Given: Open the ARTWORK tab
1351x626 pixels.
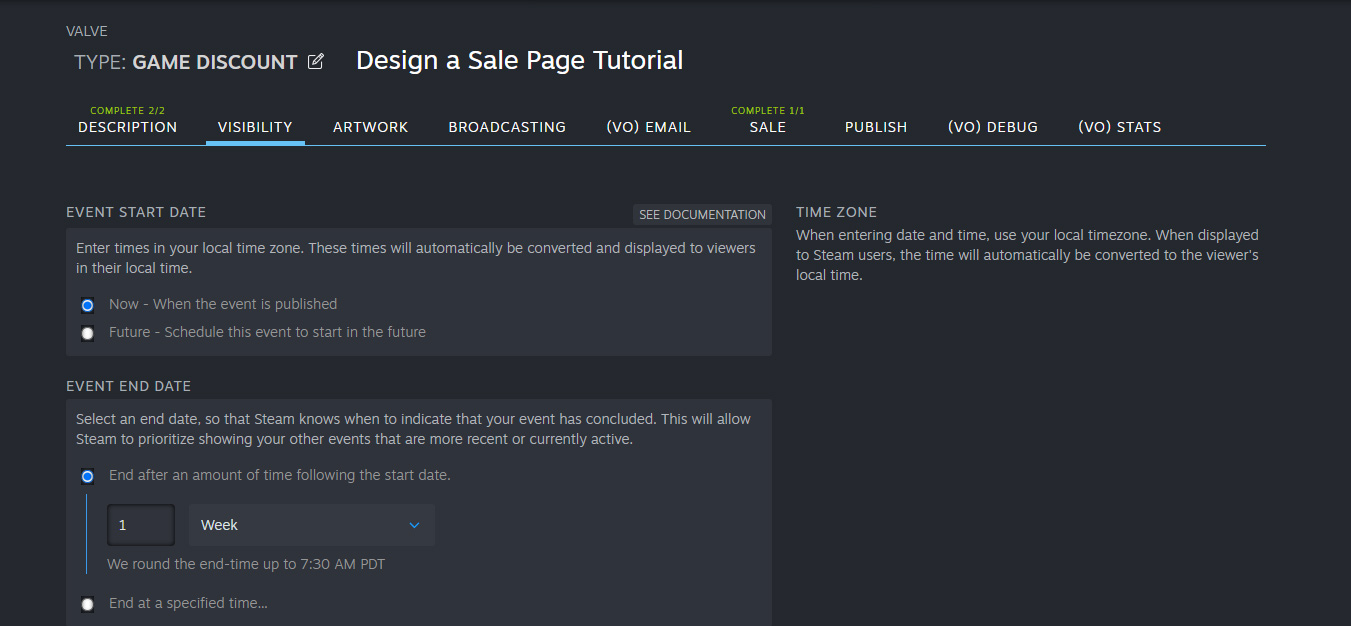Looking at the screenshot, I should click(370, 126).
